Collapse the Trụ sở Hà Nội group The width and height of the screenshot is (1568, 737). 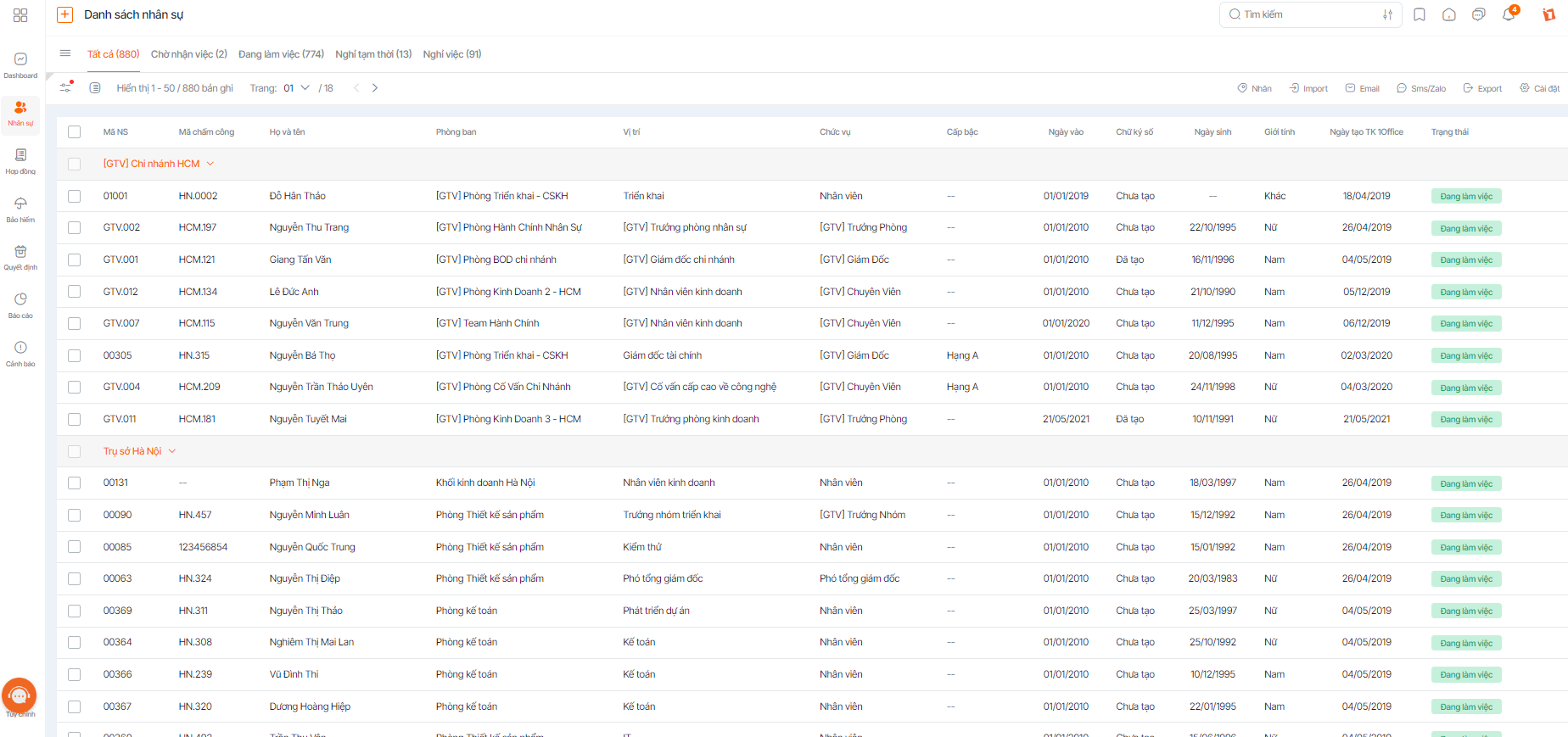pos(172,451)
